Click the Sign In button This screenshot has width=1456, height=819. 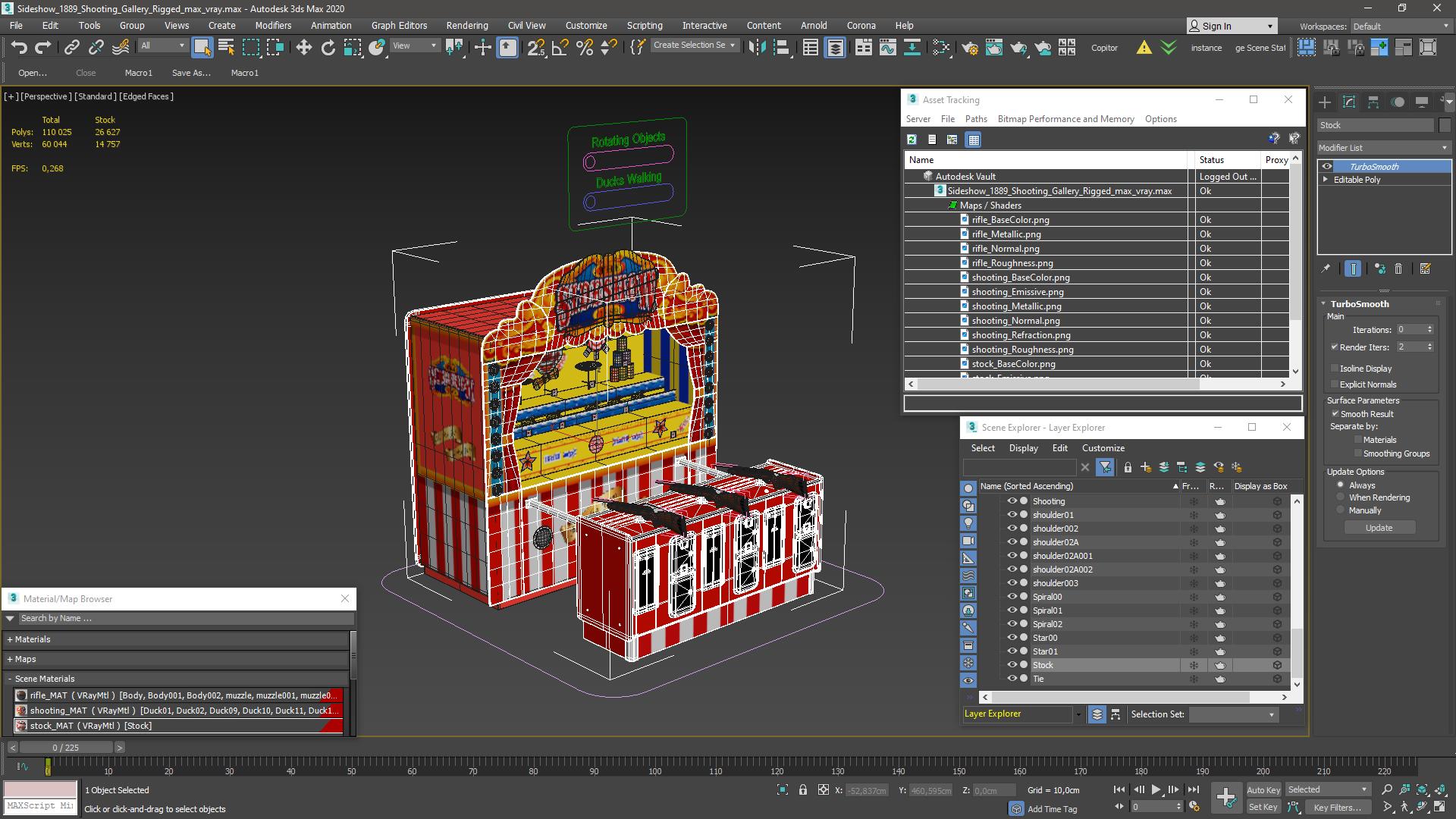(1232, 27)
